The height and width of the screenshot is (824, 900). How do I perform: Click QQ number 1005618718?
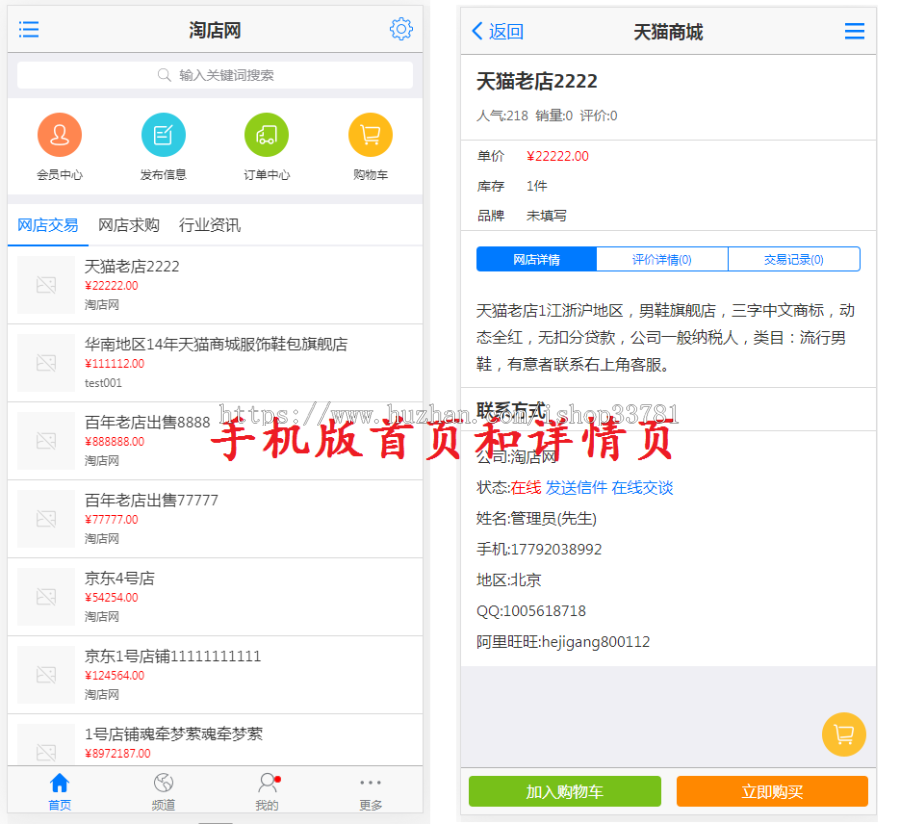(545, 611)
